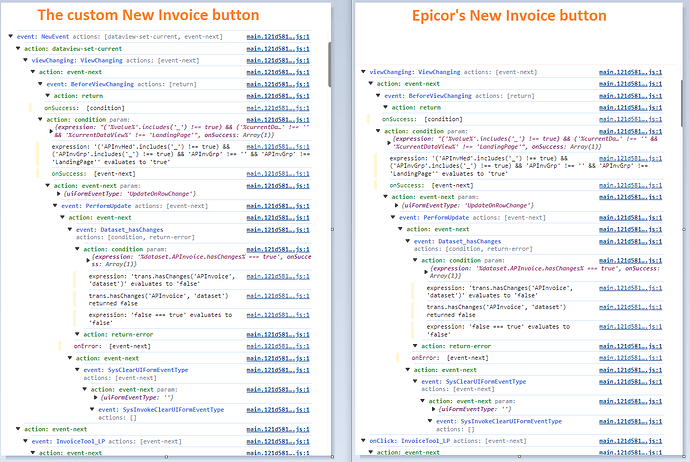Open main.js source link beside NewEvent row
This screenshot has width=690, height=462.
point(278,37)
